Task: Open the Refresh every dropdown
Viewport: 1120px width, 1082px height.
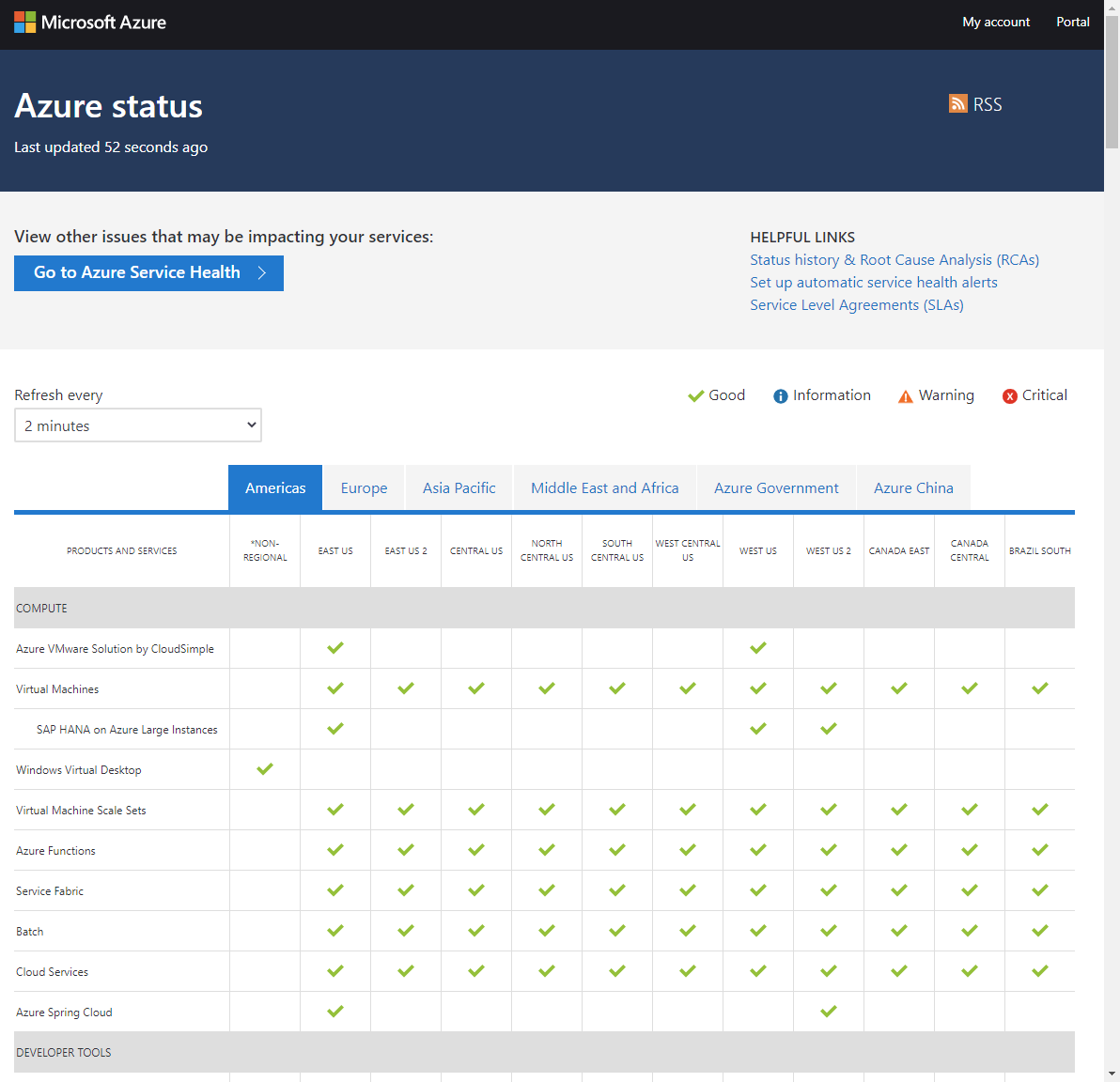Action: click(x=138, y=425)
